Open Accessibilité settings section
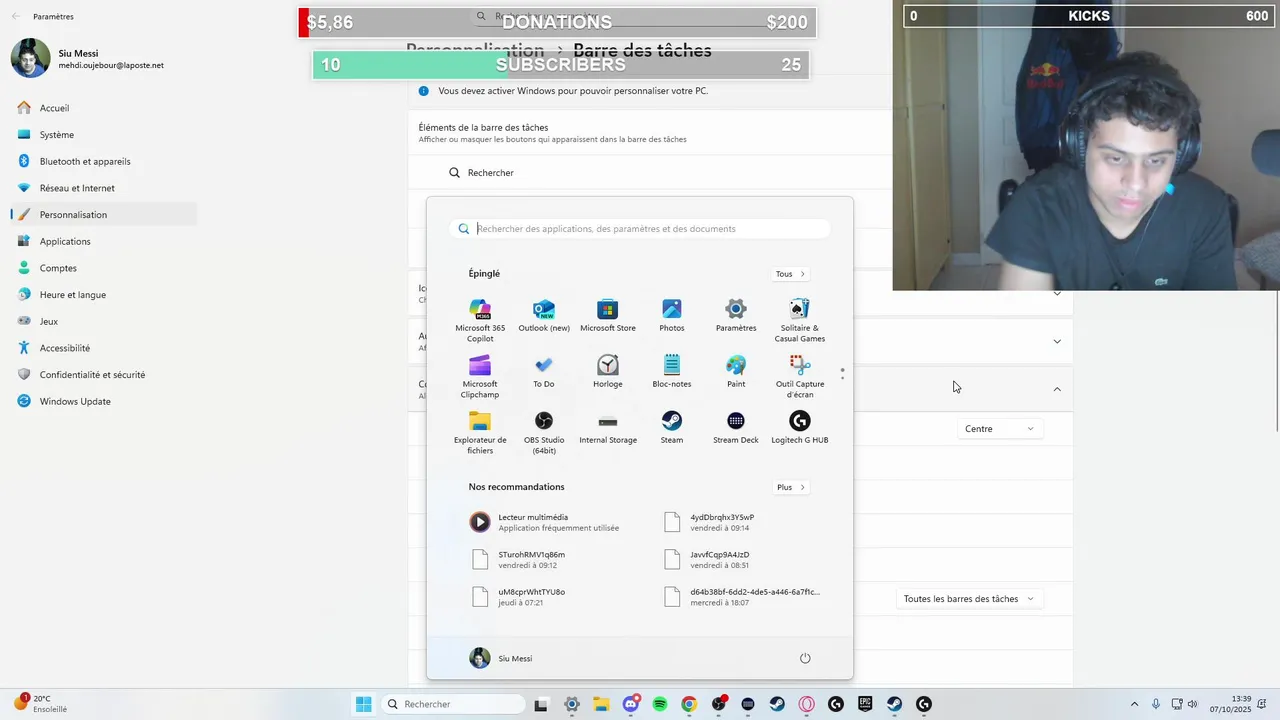1280x720 pixels. 104,348
